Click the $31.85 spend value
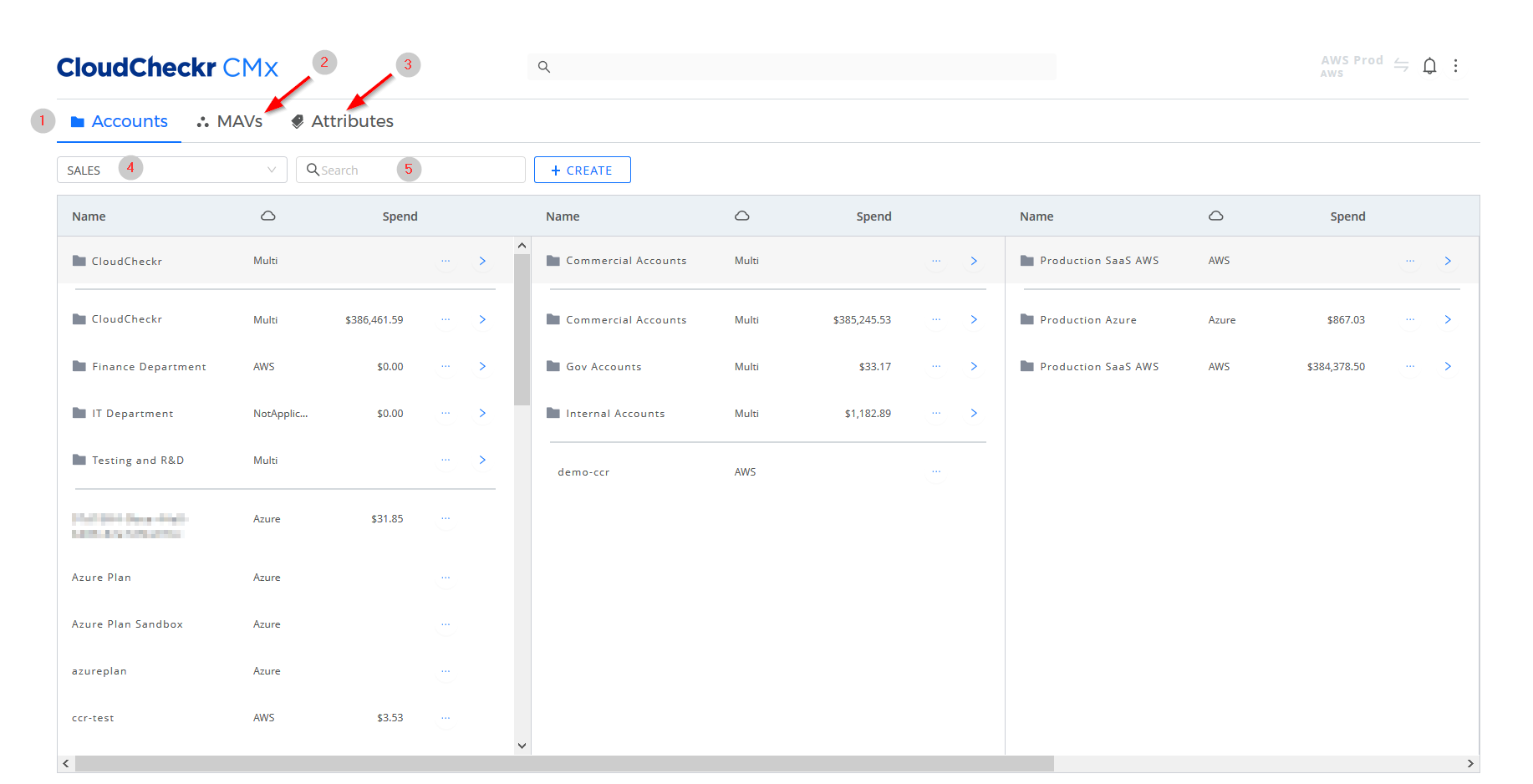 tap(387, 518)
